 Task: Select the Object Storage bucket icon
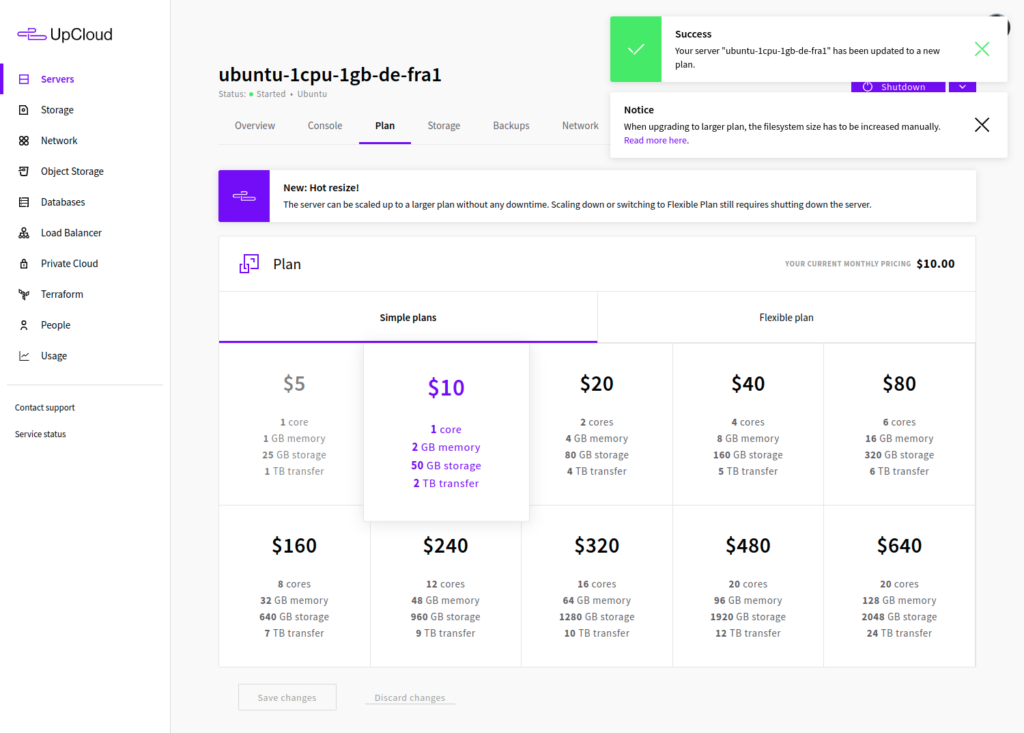24,172
